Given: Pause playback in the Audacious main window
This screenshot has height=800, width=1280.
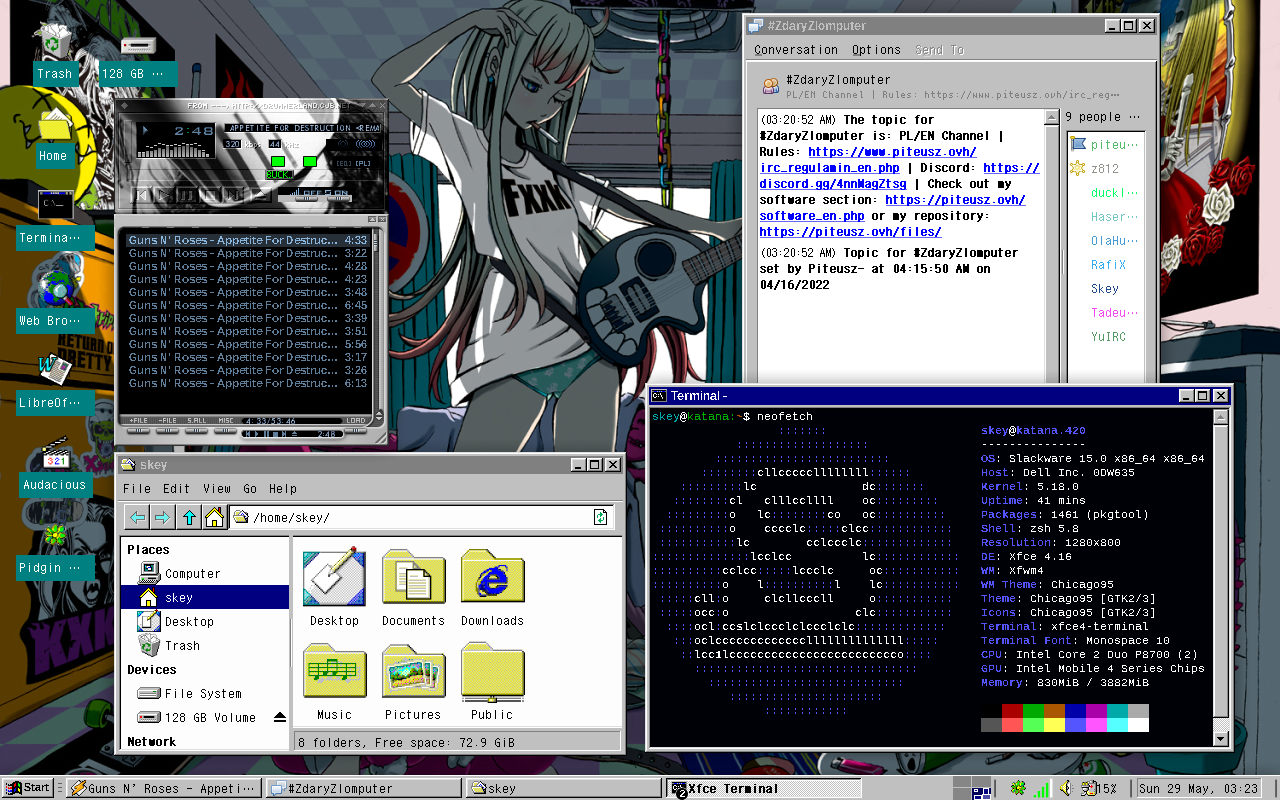Looking at the screenshot, I should (x=187, y=195).
